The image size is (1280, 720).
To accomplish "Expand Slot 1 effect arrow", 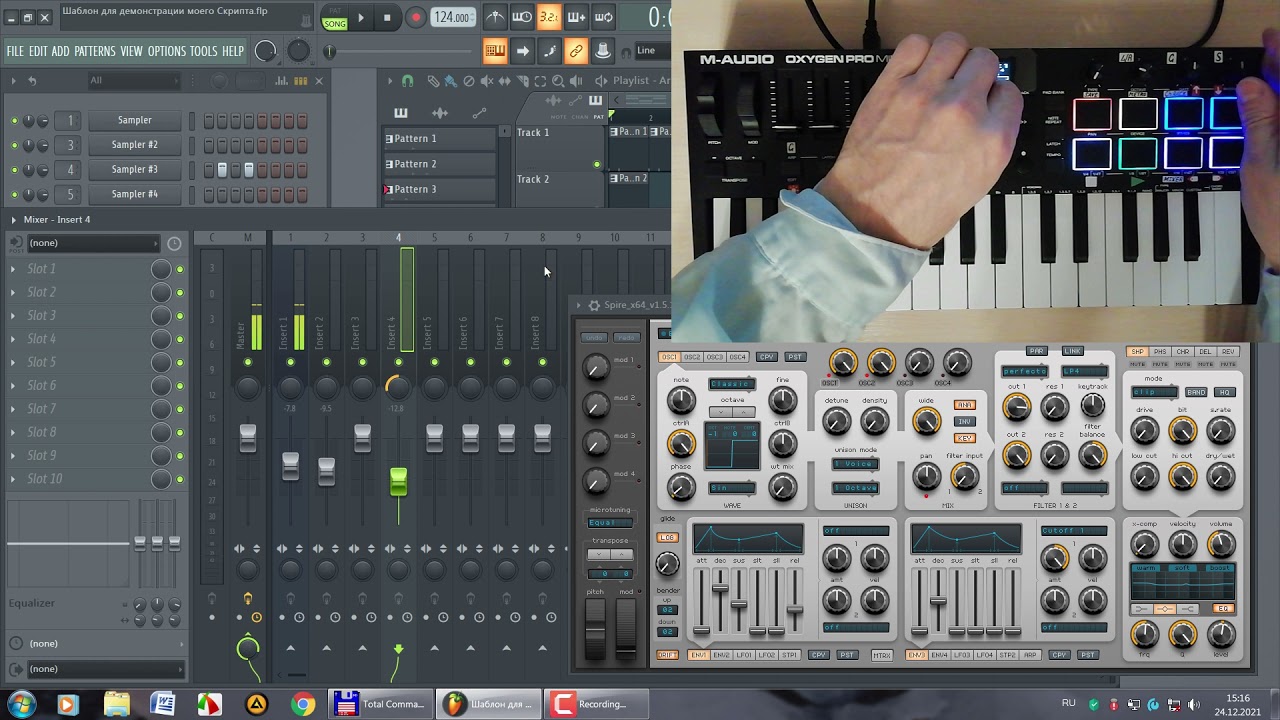I will tap(13, 269).
